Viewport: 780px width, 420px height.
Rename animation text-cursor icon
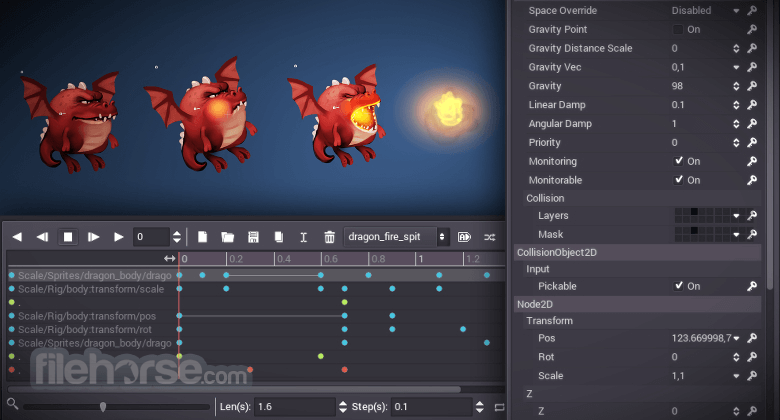coord(303,237)
